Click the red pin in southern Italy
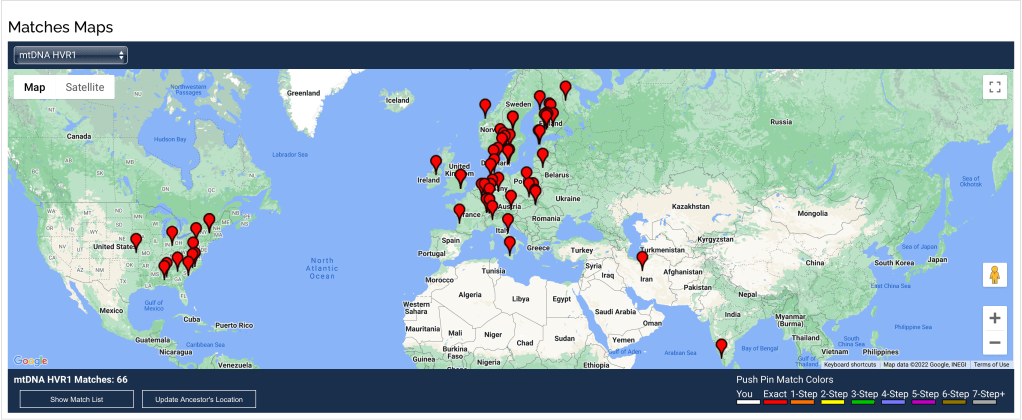The width and height of the screenshot is (1022, 420). [510, 243]
